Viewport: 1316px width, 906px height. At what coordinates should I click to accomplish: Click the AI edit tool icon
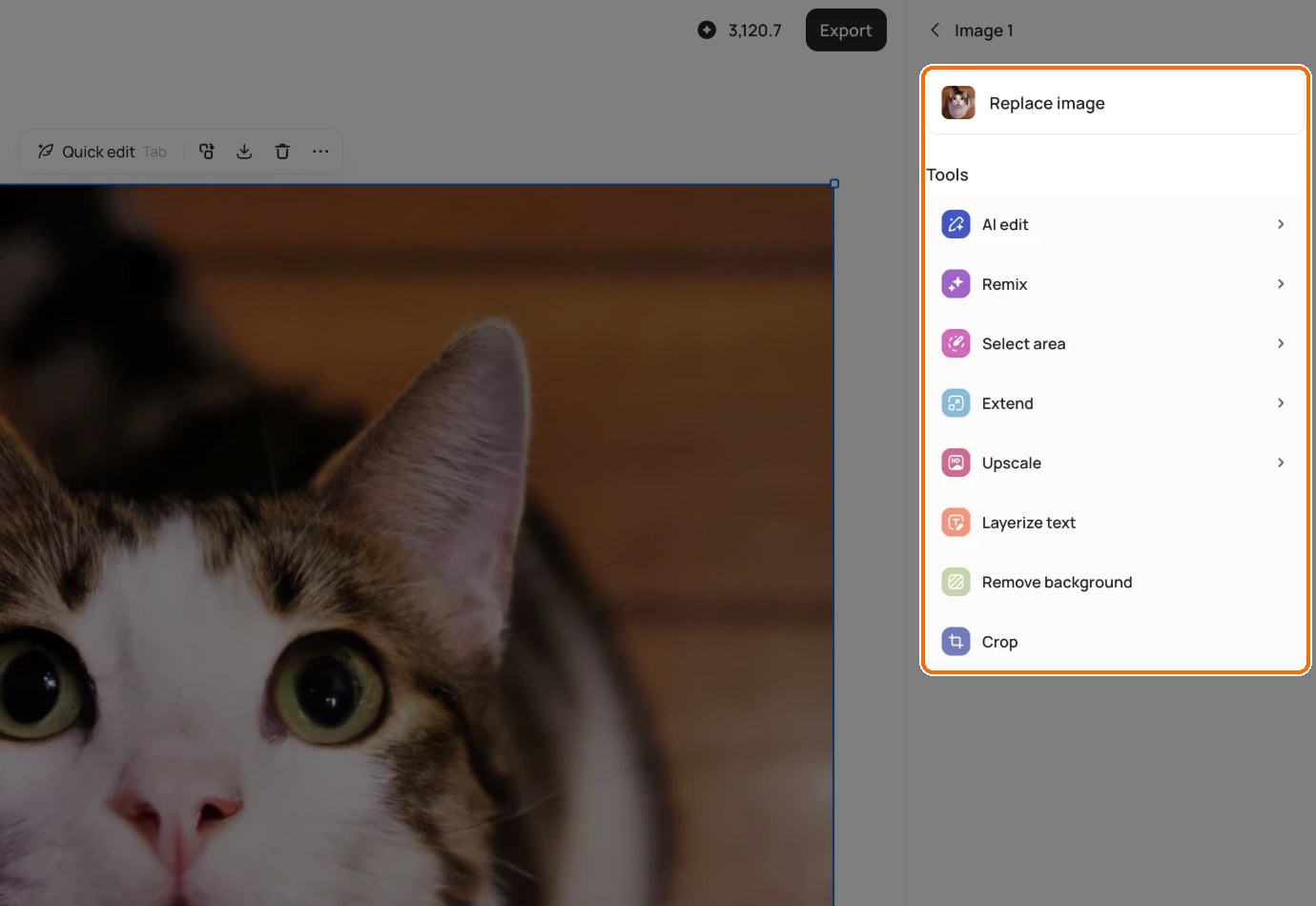[x=956, y=224]
